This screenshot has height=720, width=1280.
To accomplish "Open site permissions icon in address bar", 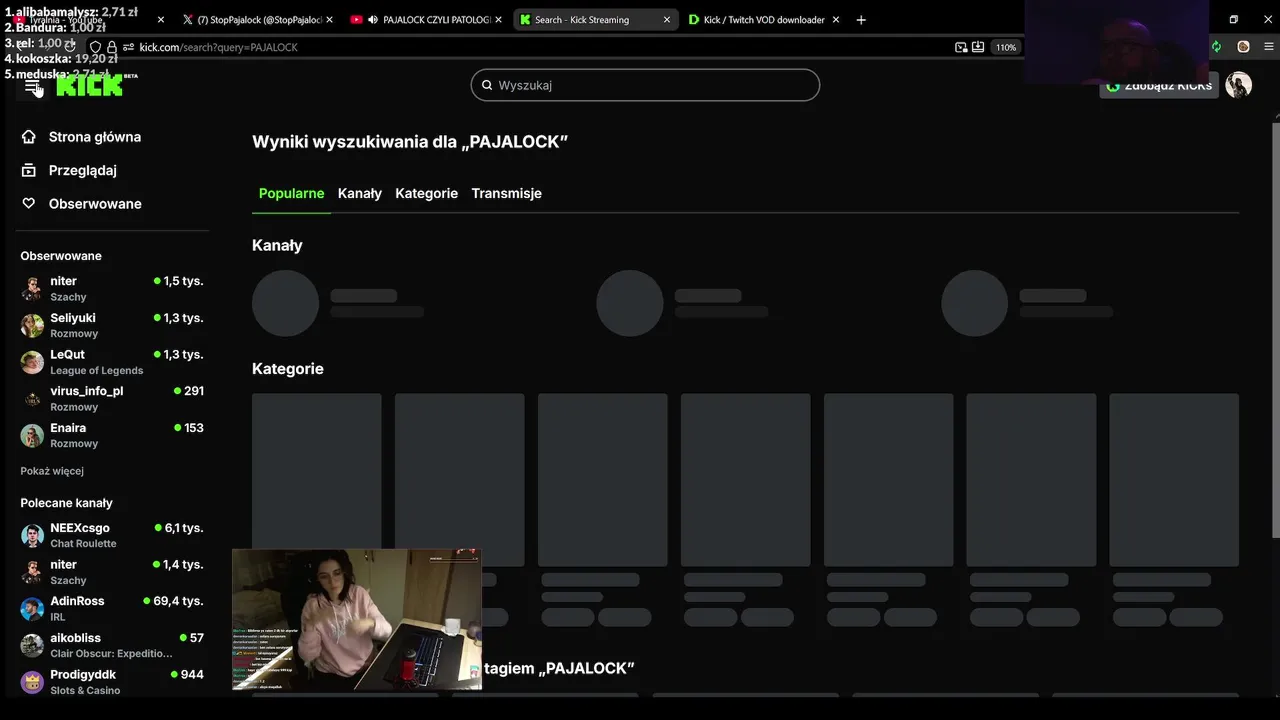I will tap(128, 47).
